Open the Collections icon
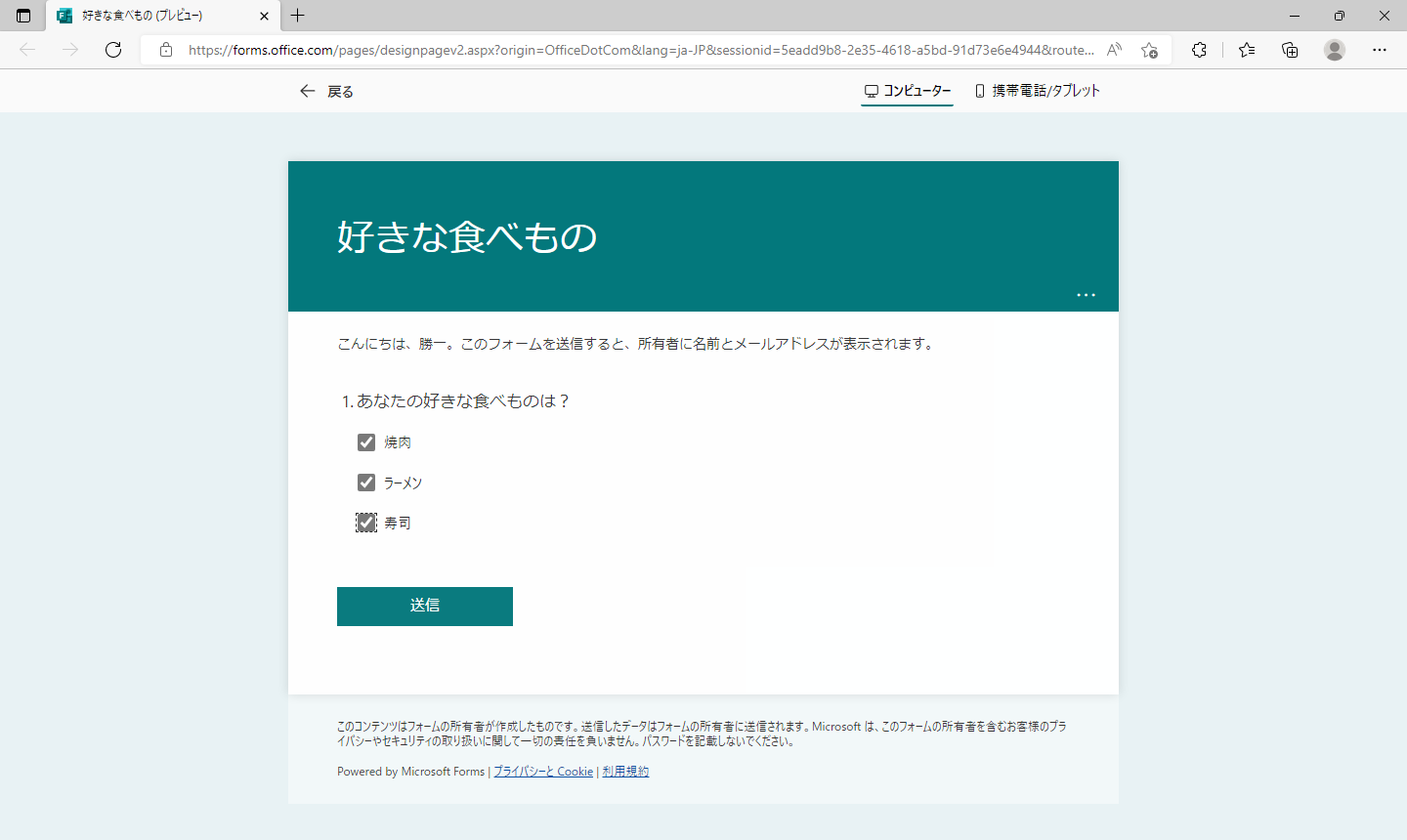This screenshot has width=1407, height=840. click(1290, 50)
